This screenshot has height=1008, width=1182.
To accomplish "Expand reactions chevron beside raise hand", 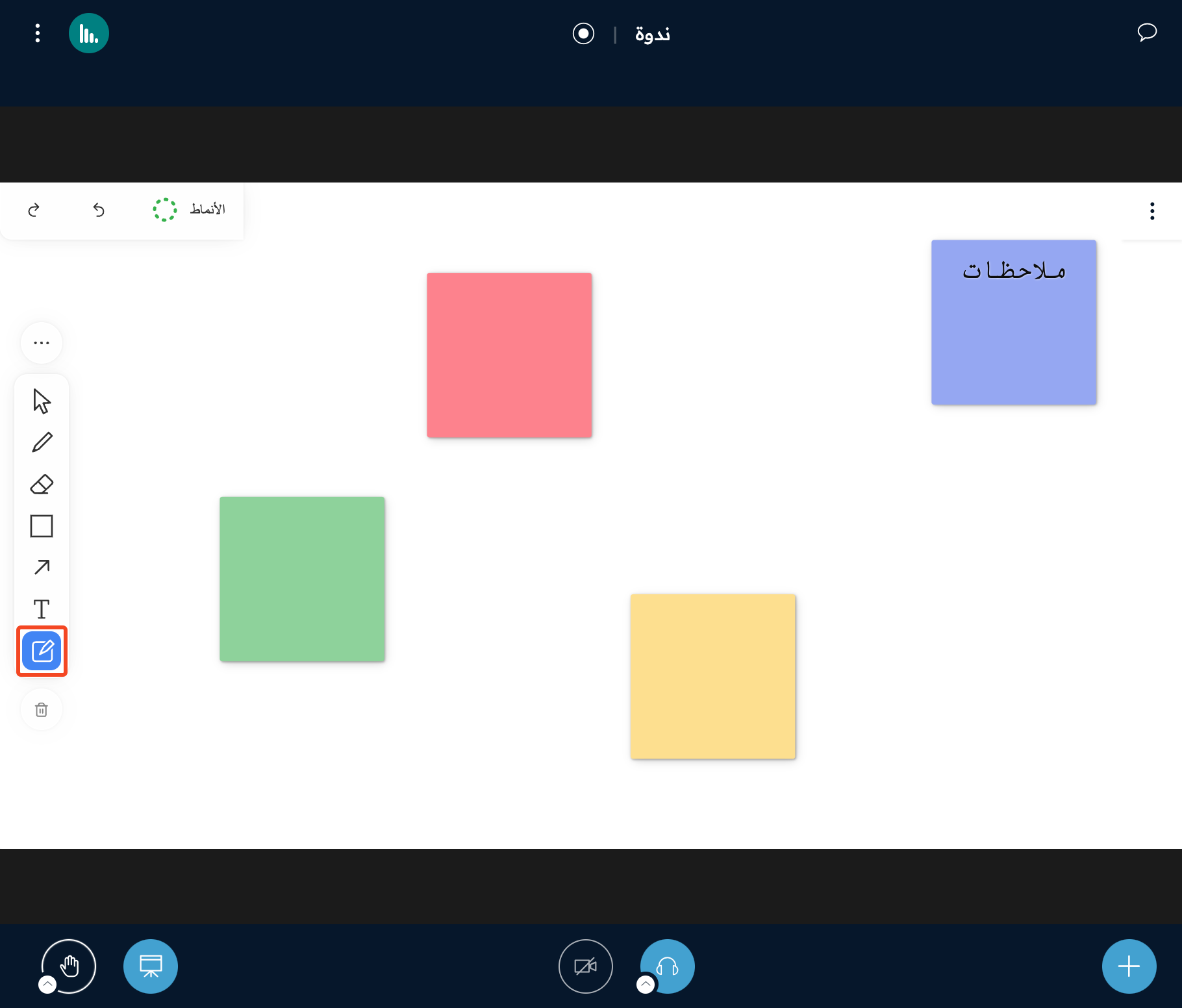I will pyautogui.click(x=47, y=985).
